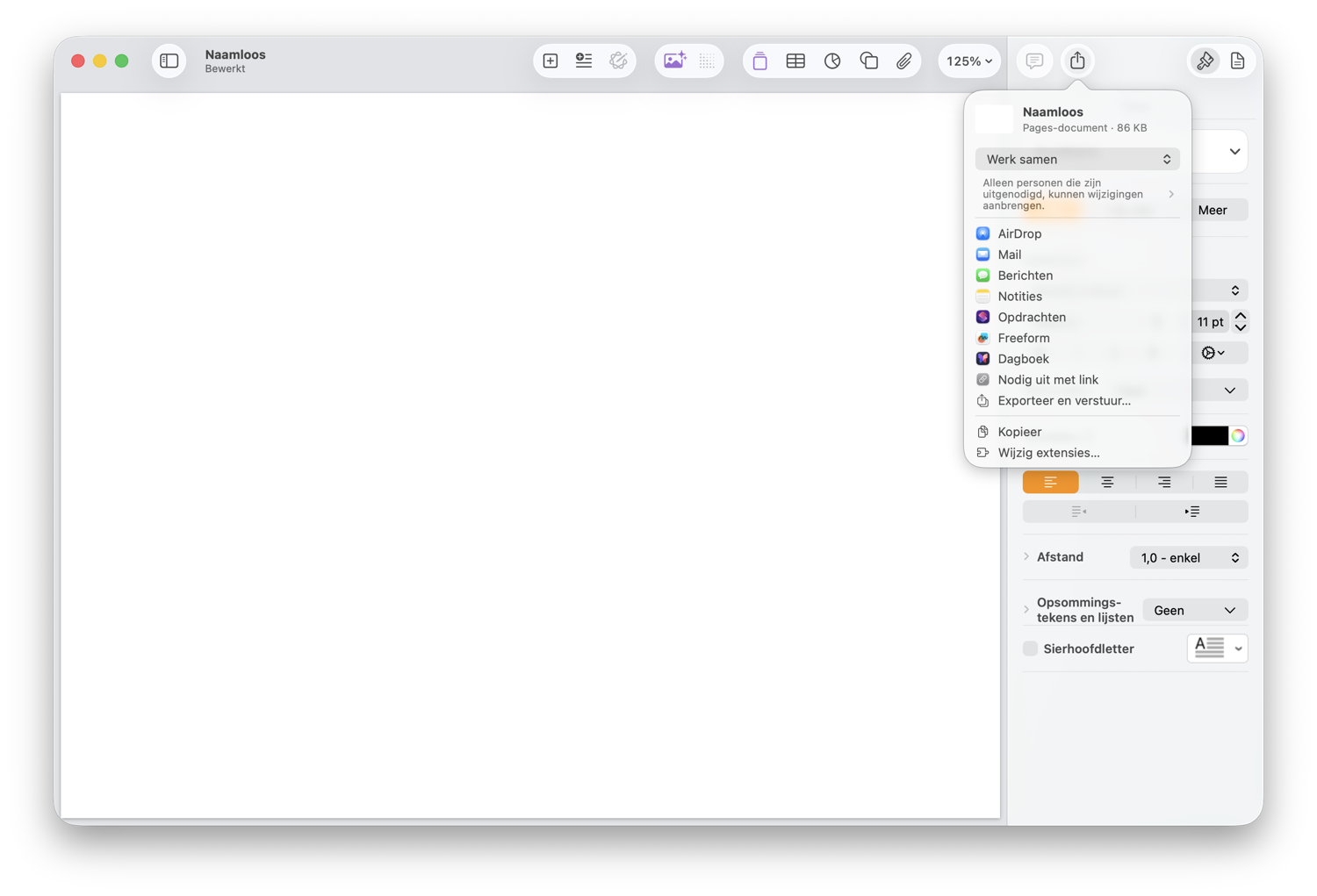Click the black text color swatch
1317x896 pixels.
(1209, 435)
